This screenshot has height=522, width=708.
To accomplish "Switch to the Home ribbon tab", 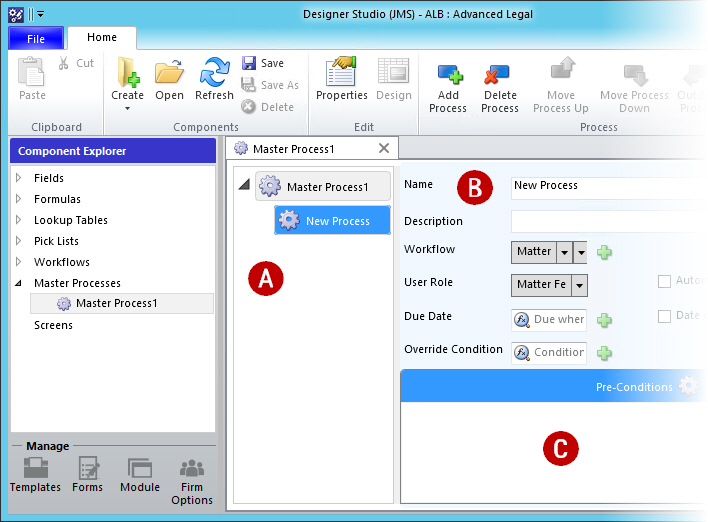I will (x=102, y=38).
